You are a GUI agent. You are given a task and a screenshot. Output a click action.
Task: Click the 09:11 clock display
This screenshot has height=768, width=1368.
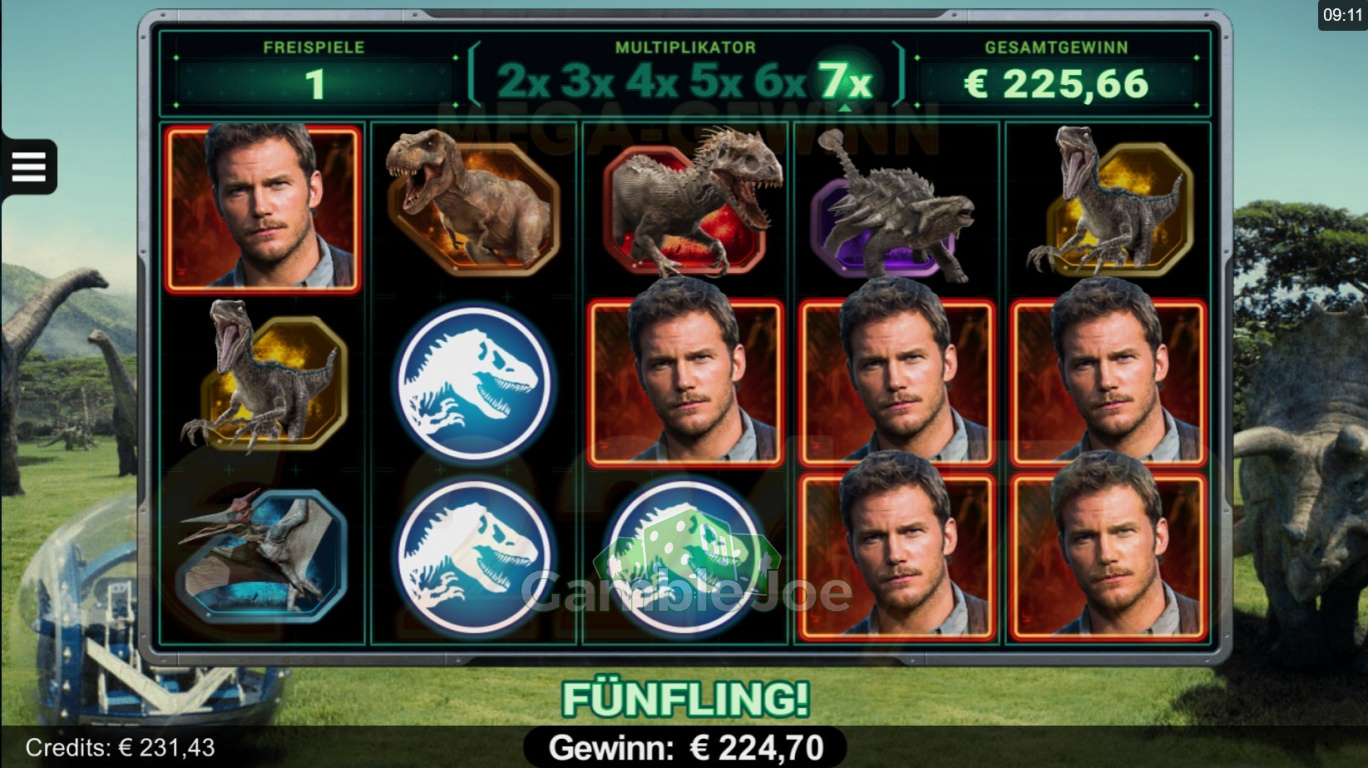point(1342,15)
